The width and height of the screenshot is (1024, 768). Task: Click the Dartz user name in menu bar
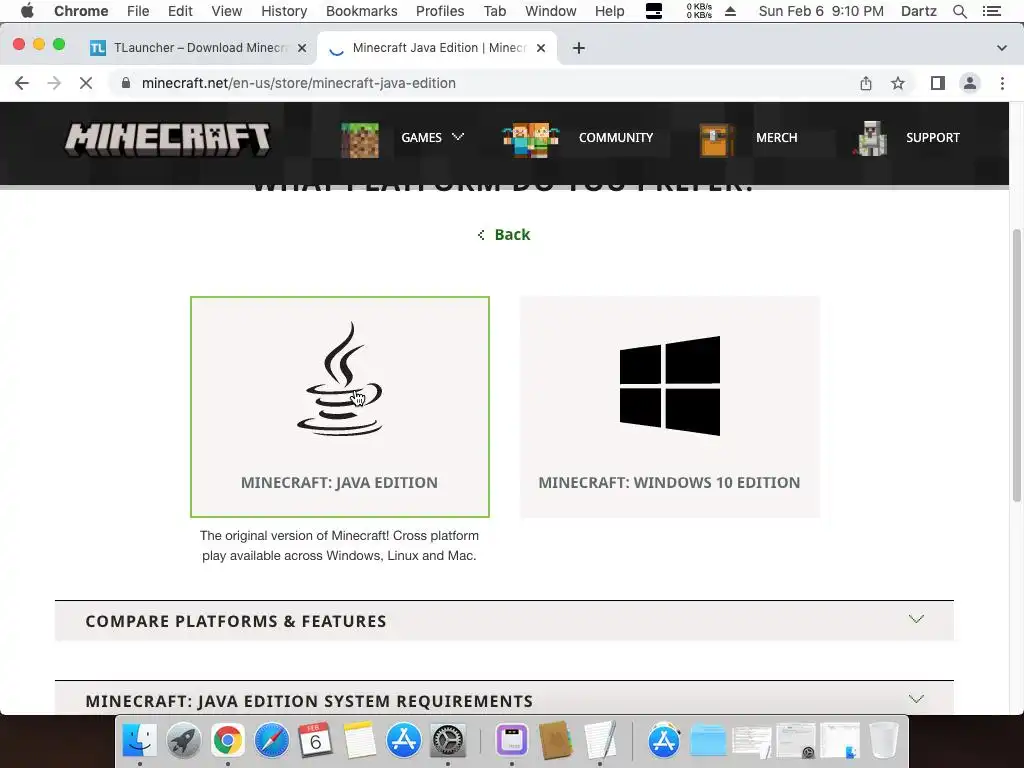point(918,11)
